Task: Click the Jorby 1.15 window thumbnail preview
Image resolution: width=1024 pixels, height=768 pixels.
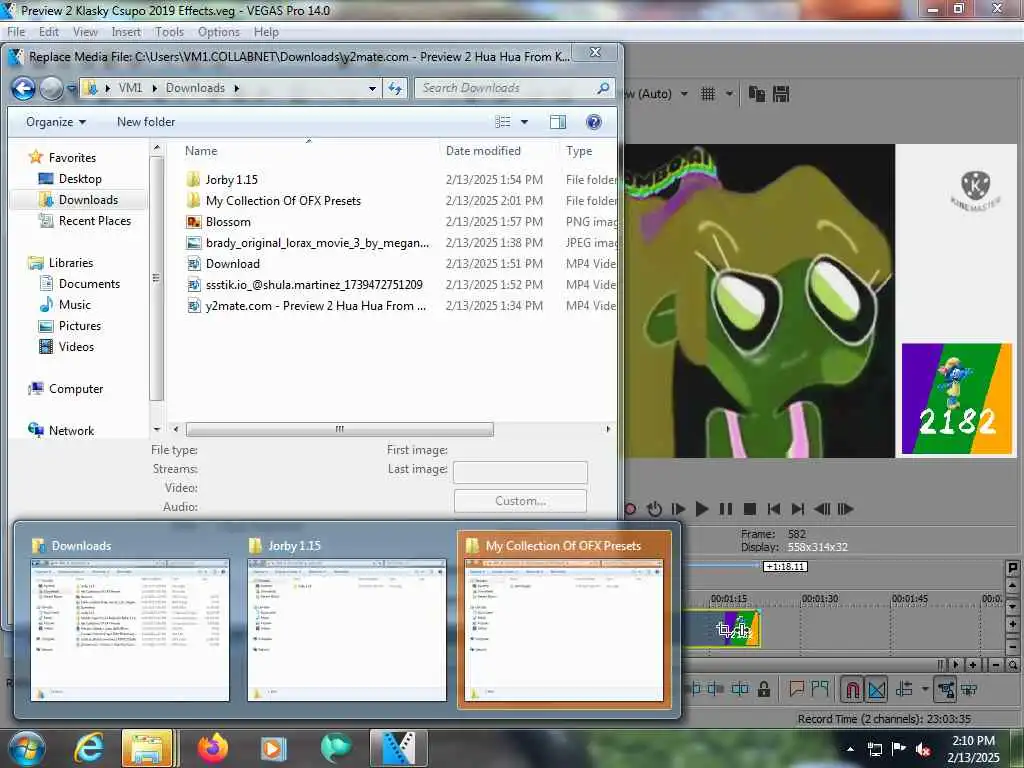Action: [x=347, y=630]
